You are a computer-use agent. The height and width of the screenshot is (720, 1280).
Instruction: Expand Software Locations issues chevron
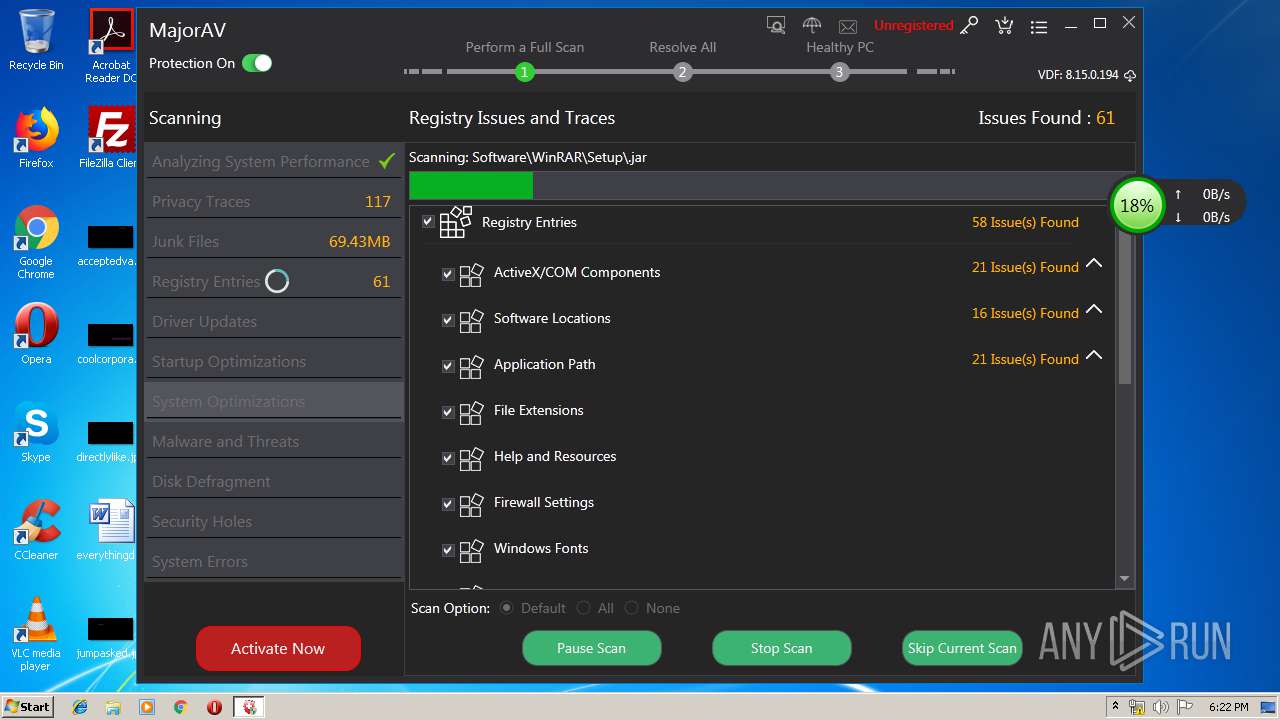[x=1094, y=310]
